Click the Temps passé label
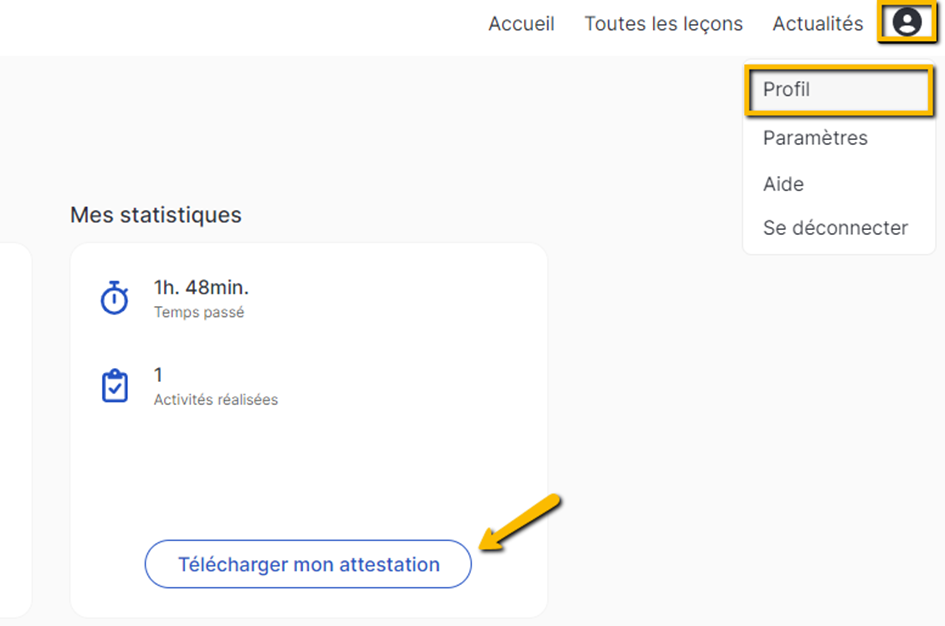Viewport: 945px width, 626px height. [x=199, y=312]
